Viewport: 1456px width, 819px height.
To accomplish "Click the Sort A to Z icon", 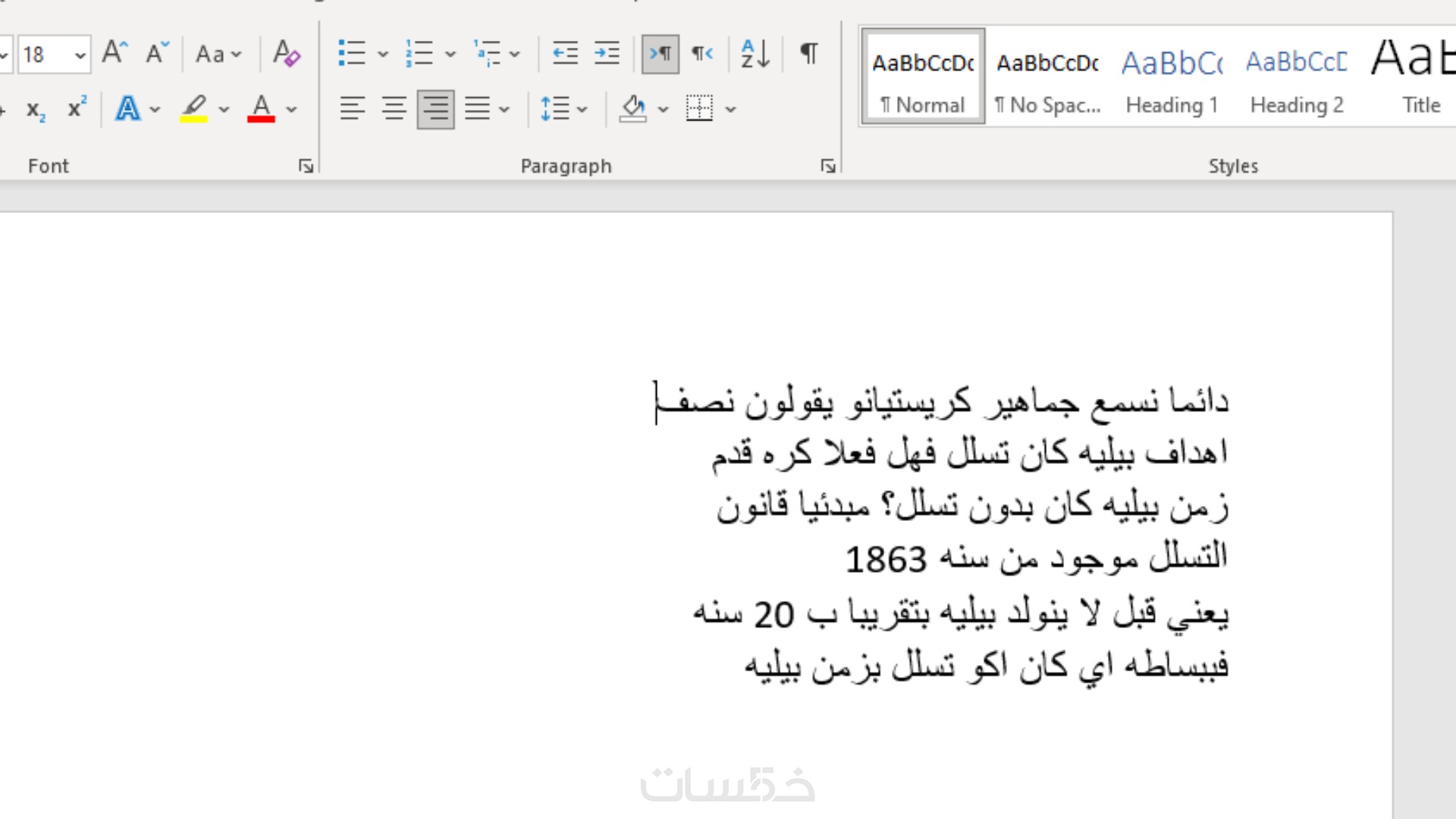I will [x=755, y=53].
